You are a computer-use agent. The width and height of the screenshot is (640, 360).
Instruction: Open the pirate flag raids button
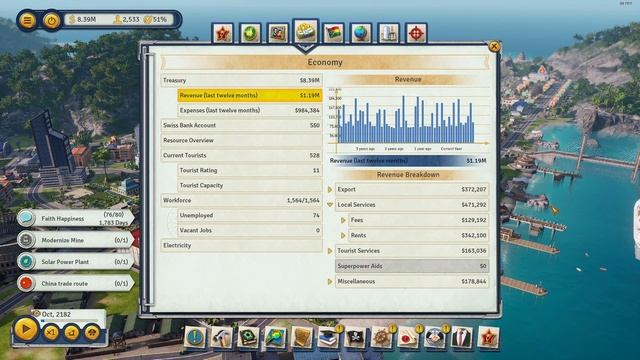pos(355,338)
